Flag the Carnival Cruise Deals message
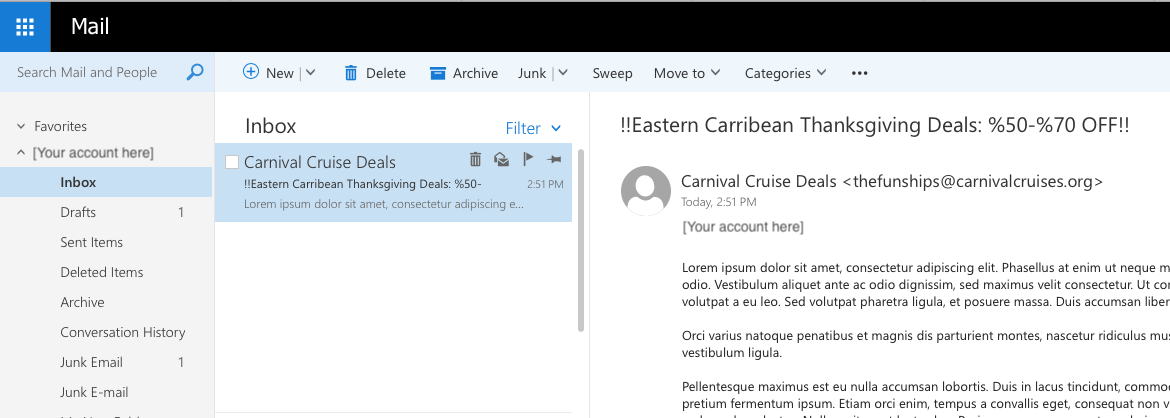This screenshot has width=1170, height=418. click(529, 159)
